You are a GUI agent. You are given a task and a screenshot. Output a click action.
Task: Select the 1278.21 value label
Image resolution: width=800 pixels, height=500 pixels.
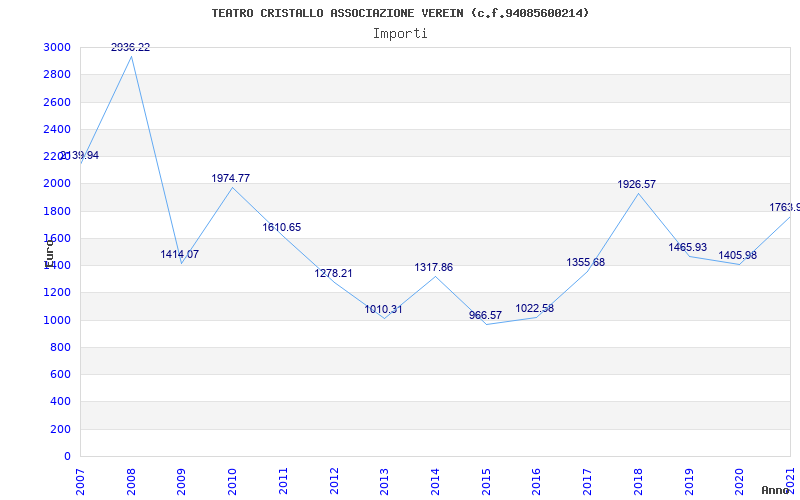(x=333, y=273)
